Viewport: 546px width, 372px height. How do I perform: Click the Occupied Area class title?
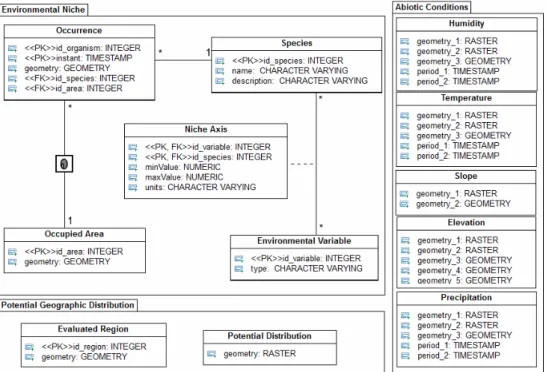(x=75, y=234)
